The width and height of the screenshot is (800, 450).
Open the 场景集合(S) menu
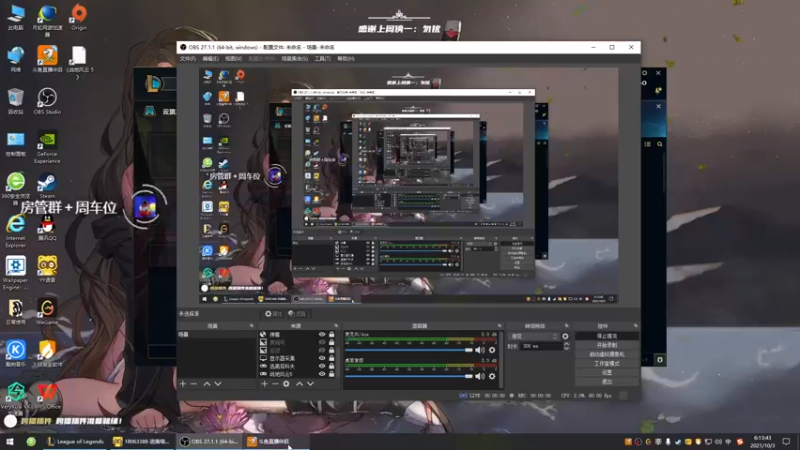294,59
